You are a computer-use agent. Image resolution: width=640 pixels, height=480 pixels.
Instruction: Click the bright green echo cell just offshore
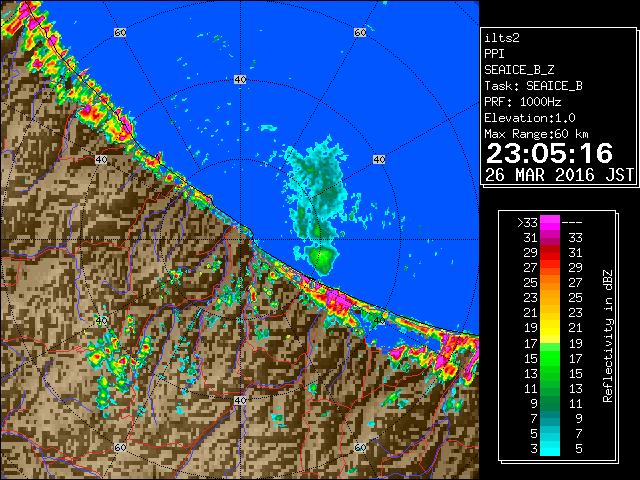point(322,259)
